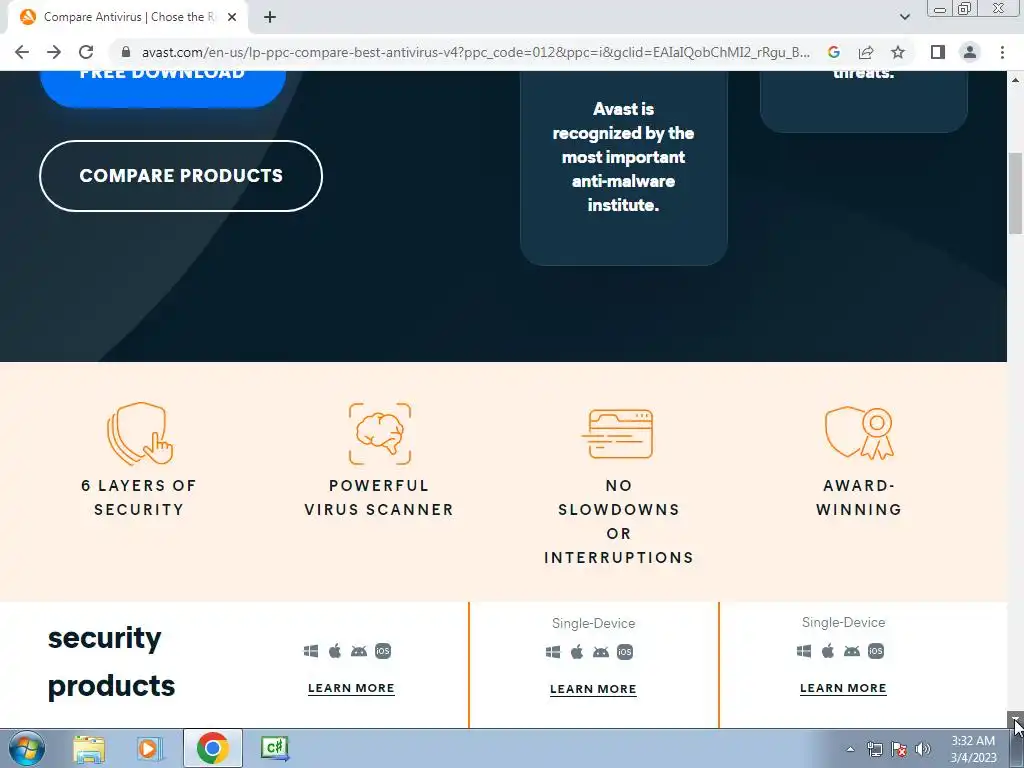Open Chrome three-dot menu
The width and height of the screenshot is (1024, 768).
pyautogui.click(x=1002, y=52)
